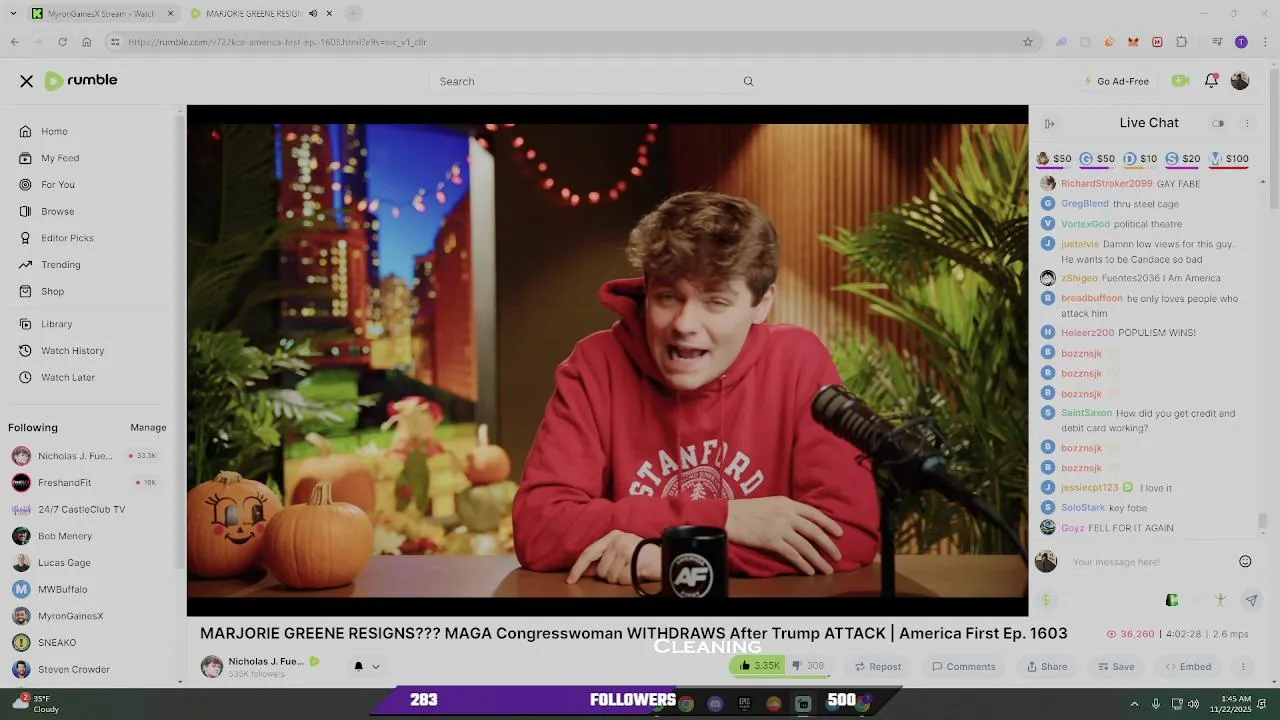Viewport: 1280px width, 720px height.
Task: Open the green Go Live camera icon
Action: point(1180,81)
